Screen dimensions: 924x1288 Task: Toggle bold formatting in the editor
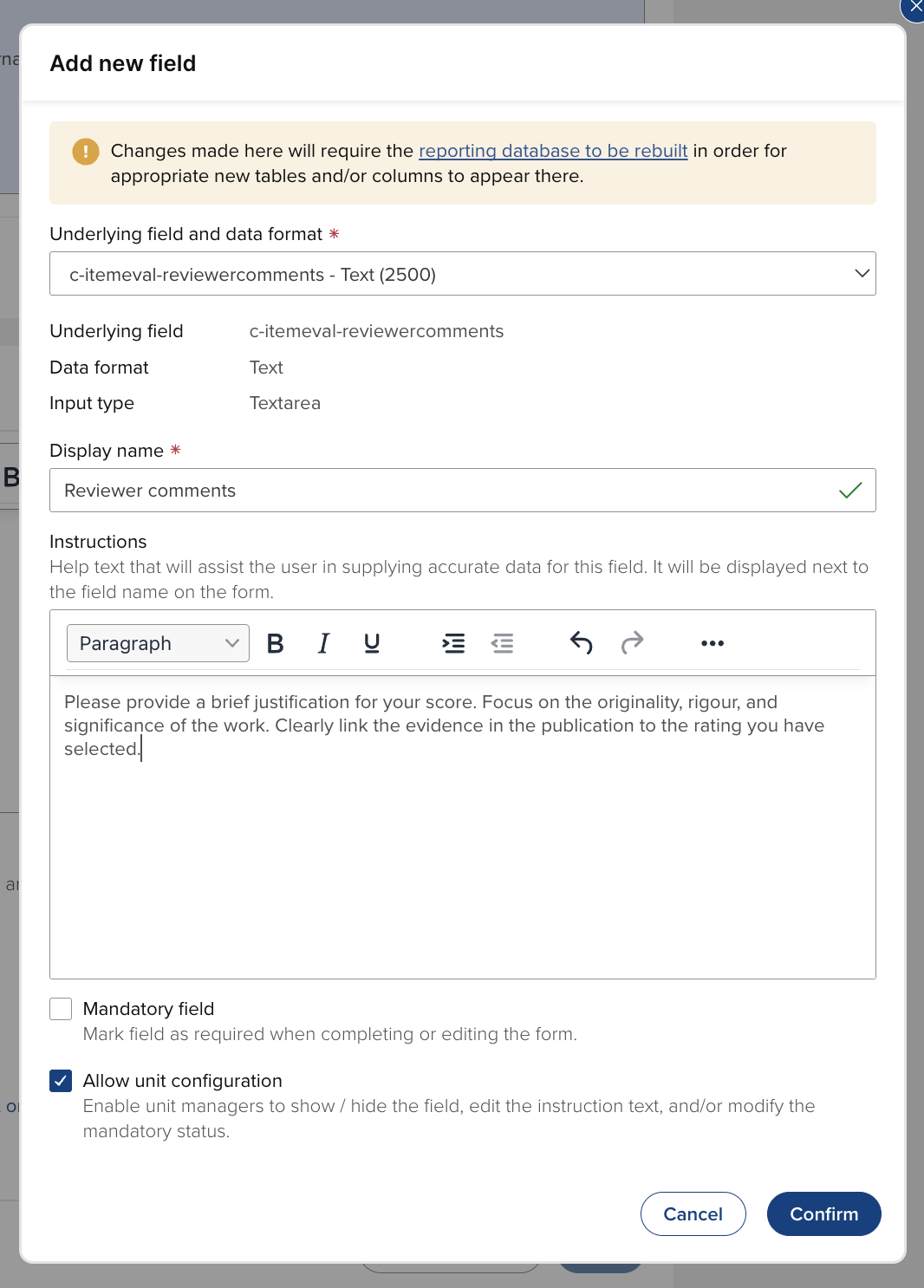[276, 643]
